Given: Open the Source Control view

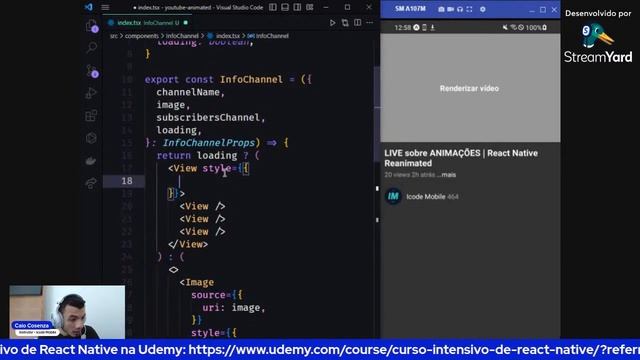Looking at the screenshot, I should (x=91, y=70).
